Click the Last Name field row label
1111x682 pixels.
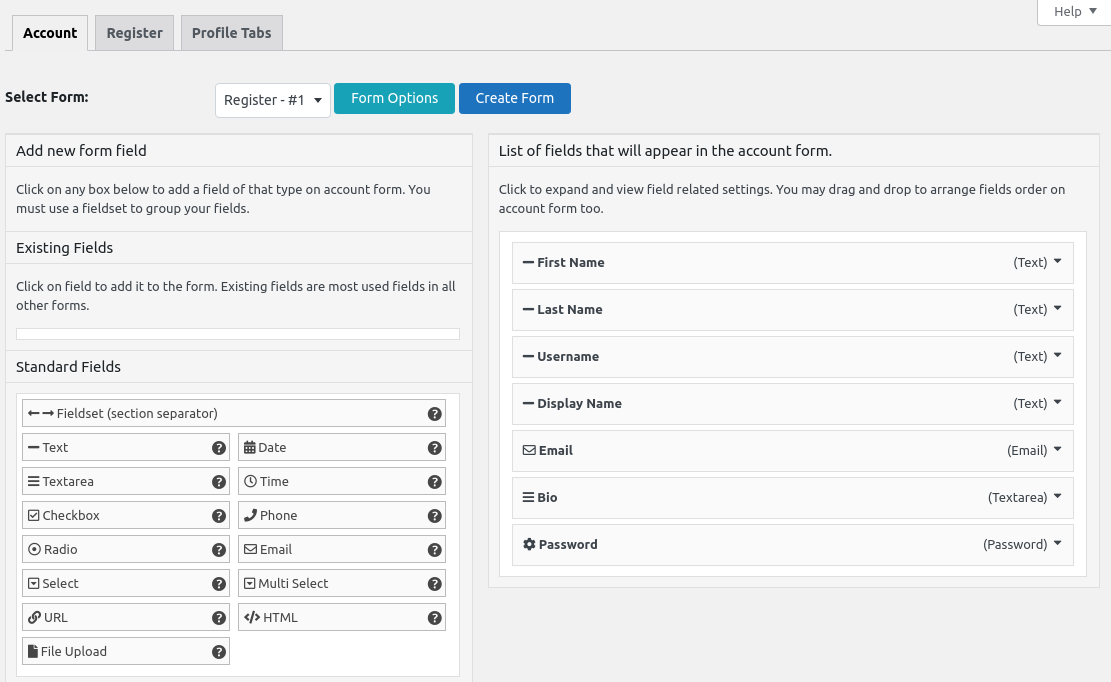(x=570, y=309)
